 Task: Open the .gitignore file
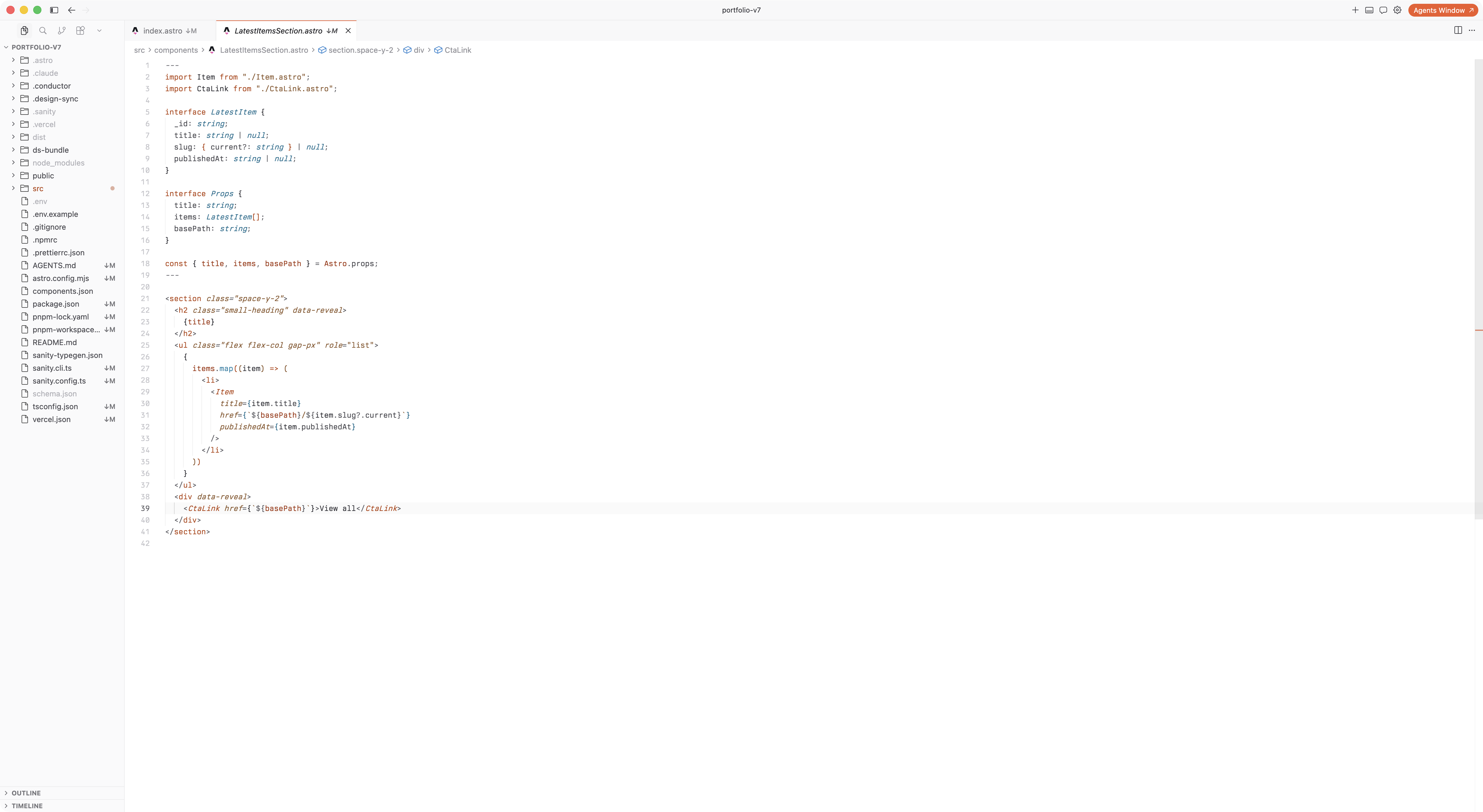point(62,227)
